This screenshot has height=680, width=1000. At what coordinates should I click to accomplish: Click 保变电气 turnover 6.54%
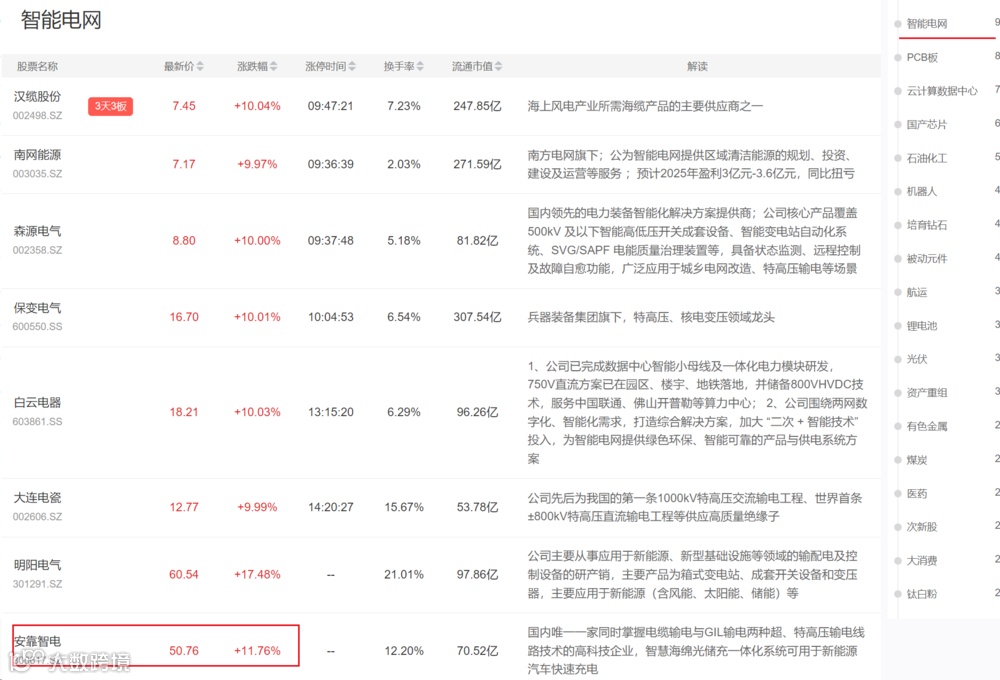[x=404, y=317]
